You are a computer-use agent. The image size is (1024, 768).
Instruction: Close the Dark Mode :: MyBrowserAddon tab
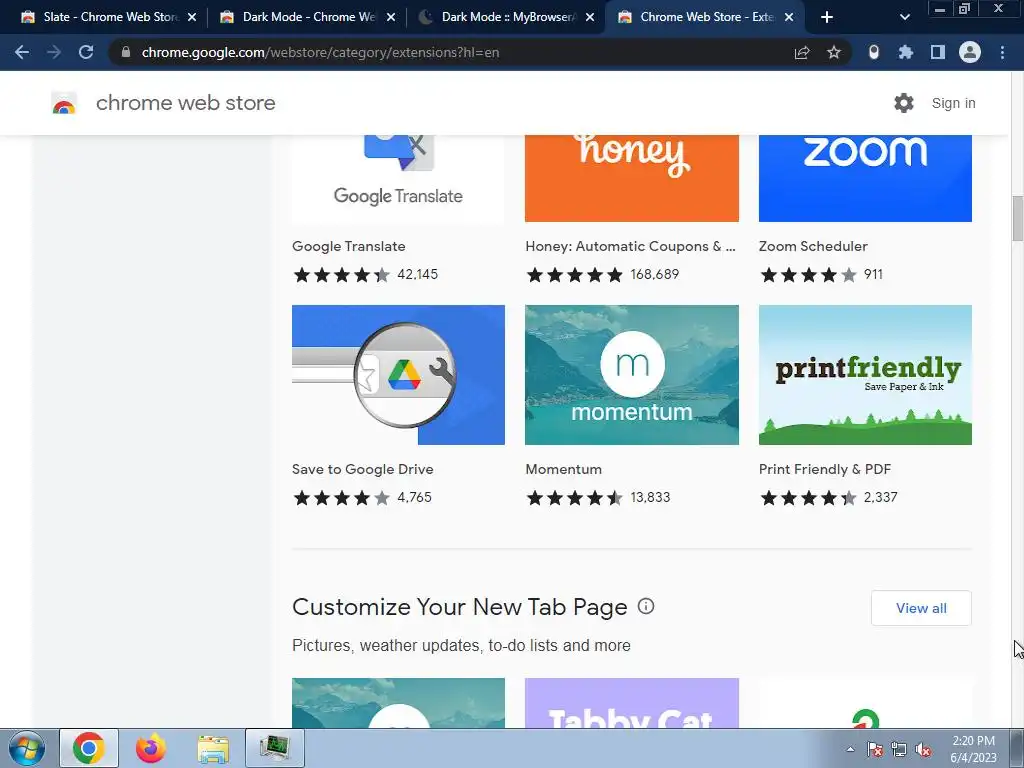(590, 18)
